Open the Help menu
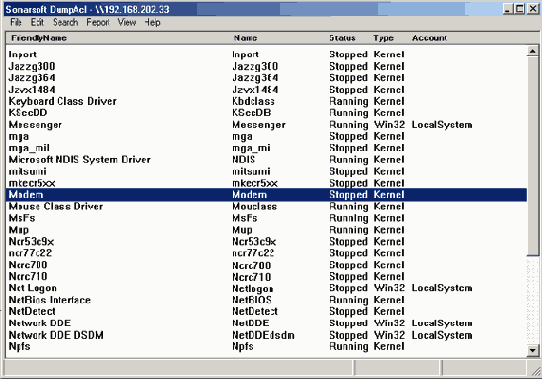 point(152,22)
